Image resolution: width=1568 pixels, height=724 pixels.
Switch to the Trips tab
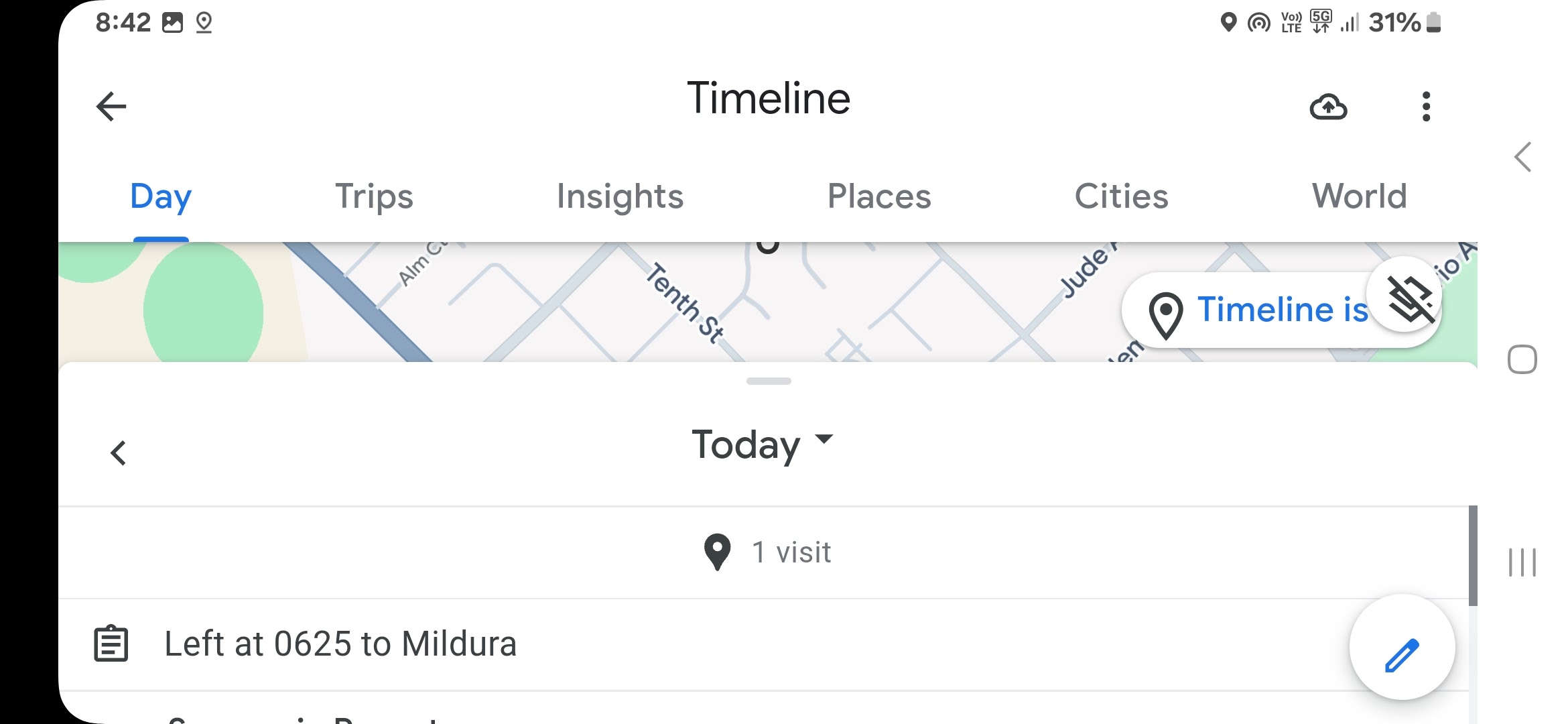[375, 196]
